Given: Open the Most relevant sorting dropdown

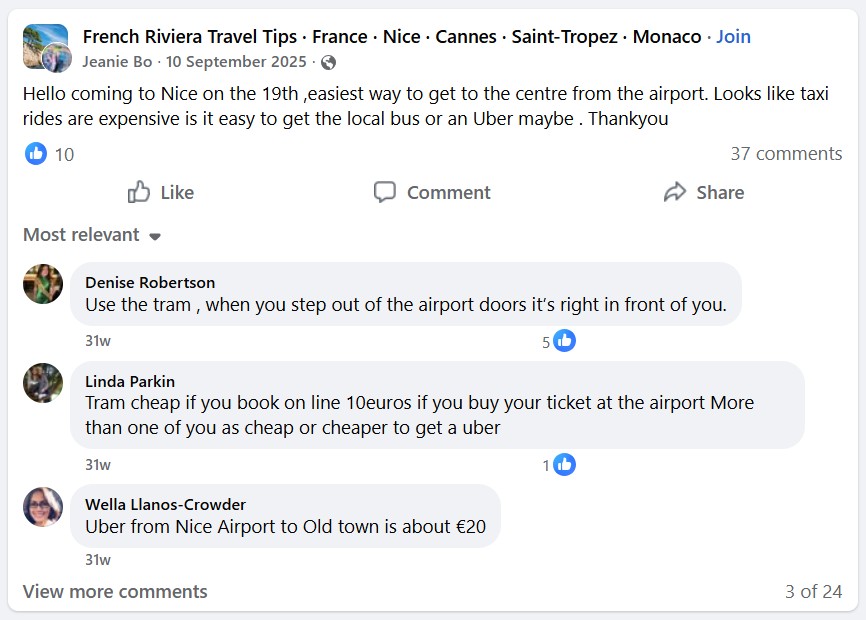Looking at the screenshot, I should coord(83,235).
